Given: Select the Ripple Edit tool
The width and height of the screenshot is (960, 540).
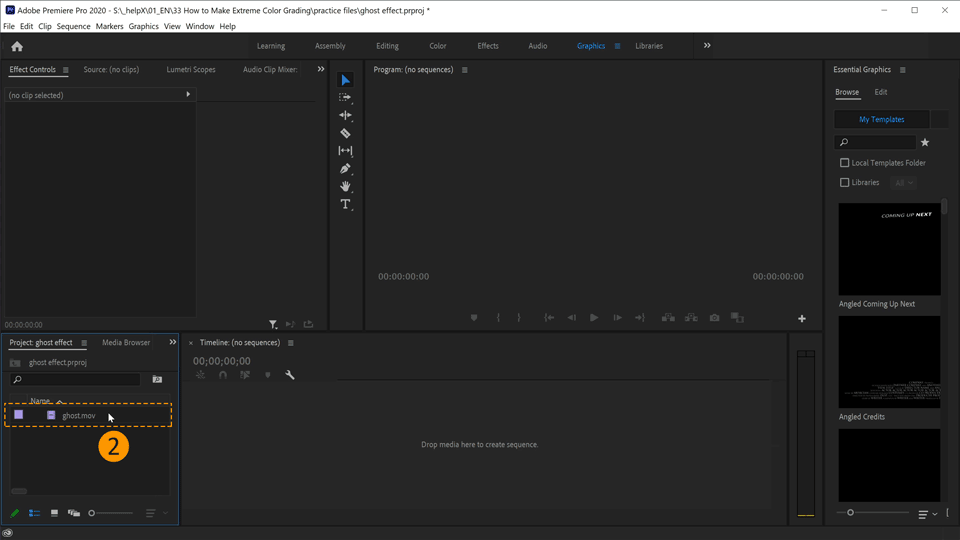Looking at the screenshot, I should [345, 115].
